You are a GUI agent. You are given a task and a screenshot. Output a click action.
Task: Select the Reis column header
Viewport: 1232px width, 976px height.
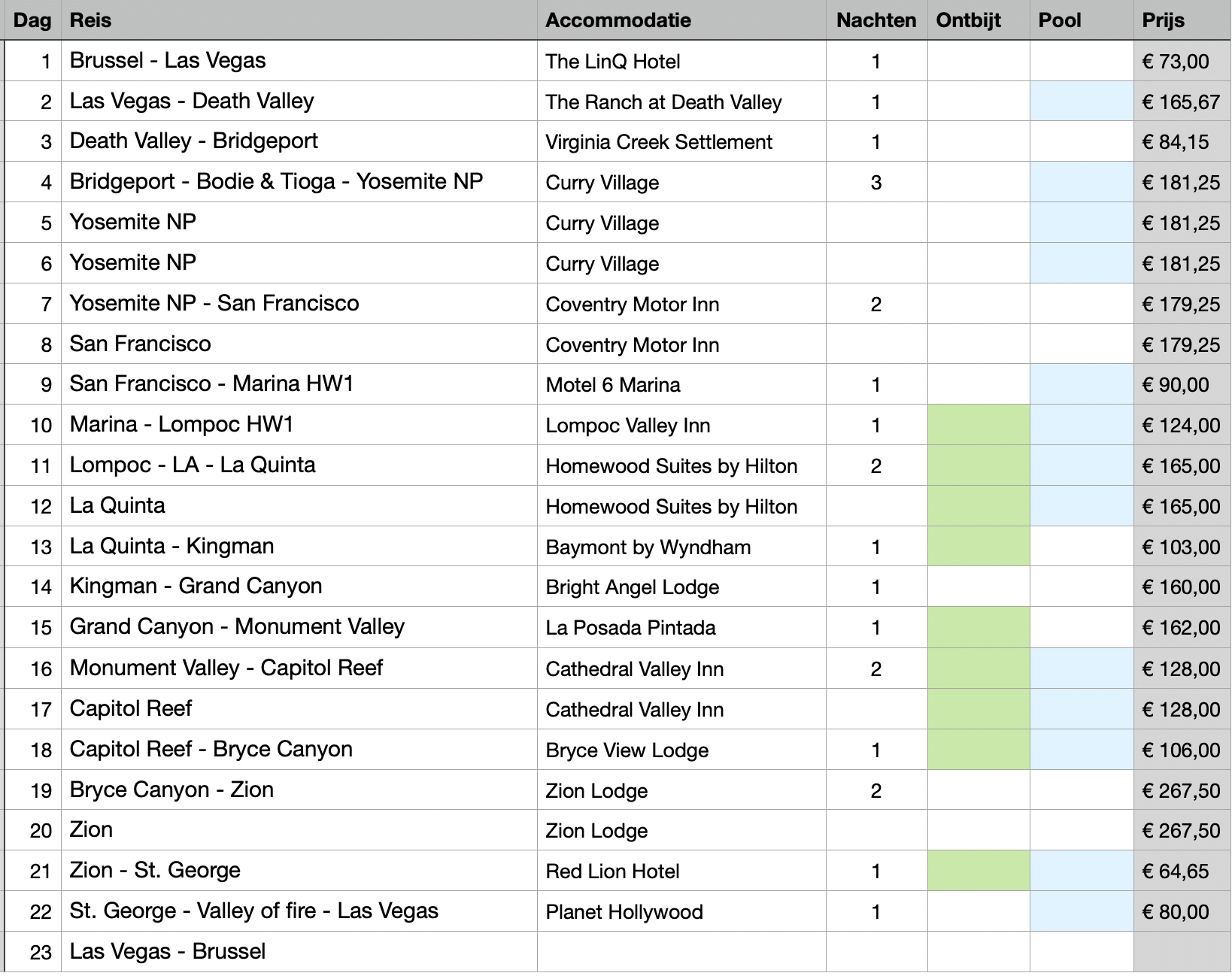(x=90, y=20)
